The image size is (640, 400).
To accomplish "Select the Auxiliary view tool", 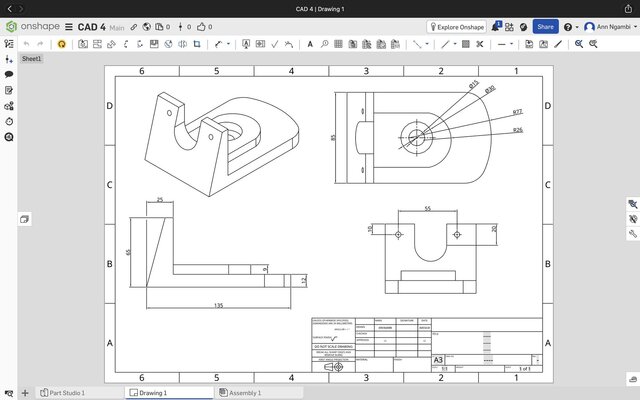I will click(111, 44).
